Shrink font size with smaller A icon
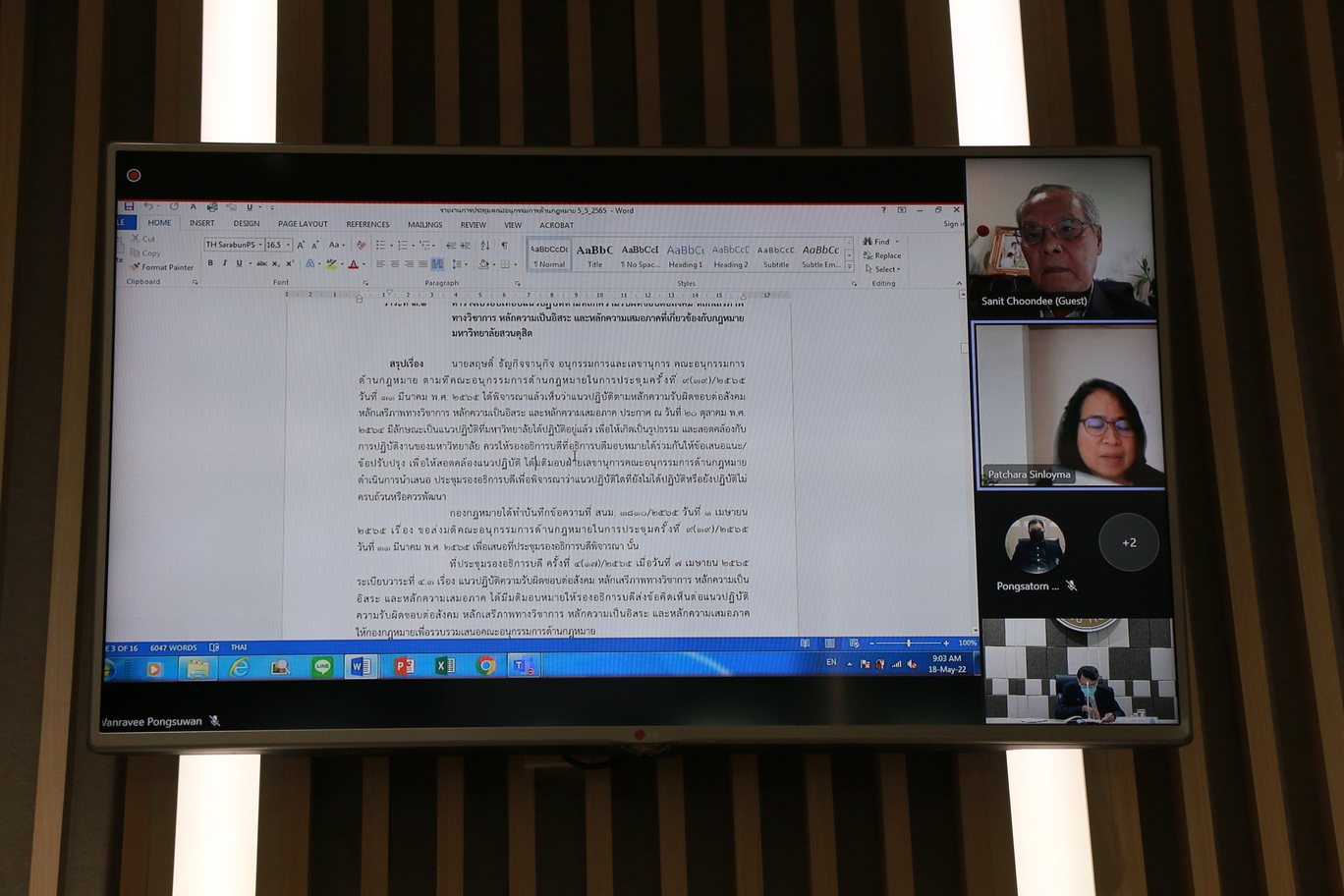This screenshot has width=1344, height=896. (315, 245)
